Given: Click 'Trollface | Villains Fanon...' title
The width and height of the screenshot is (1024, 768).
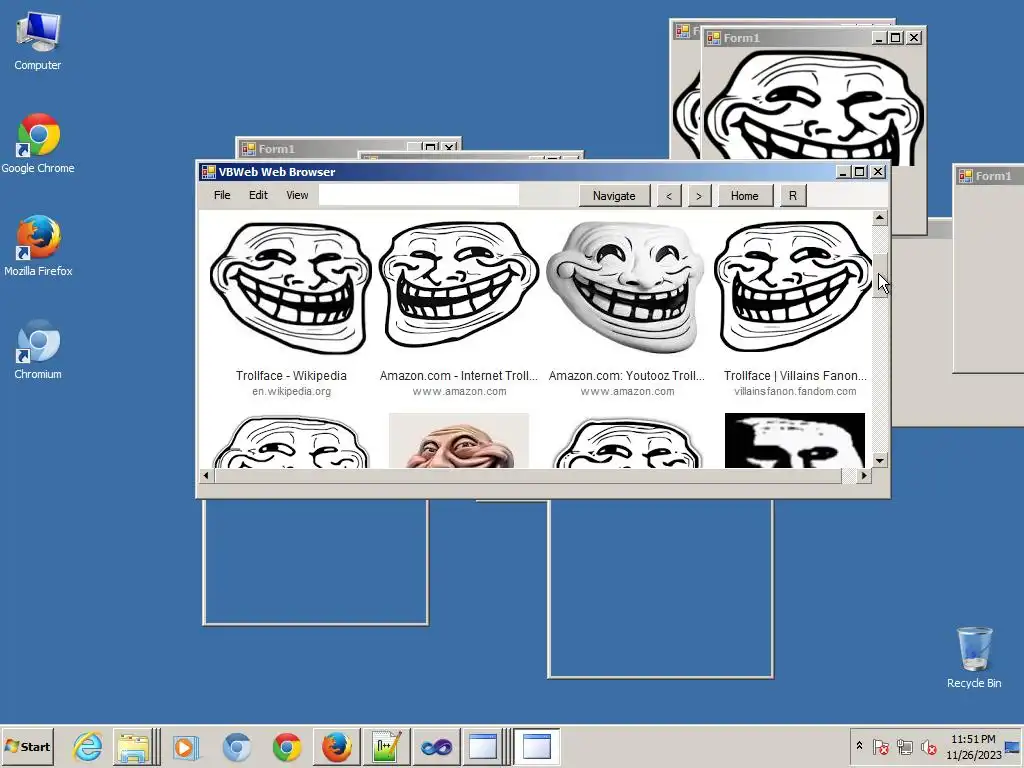Looking at the screenshot, I should point(795,376).
